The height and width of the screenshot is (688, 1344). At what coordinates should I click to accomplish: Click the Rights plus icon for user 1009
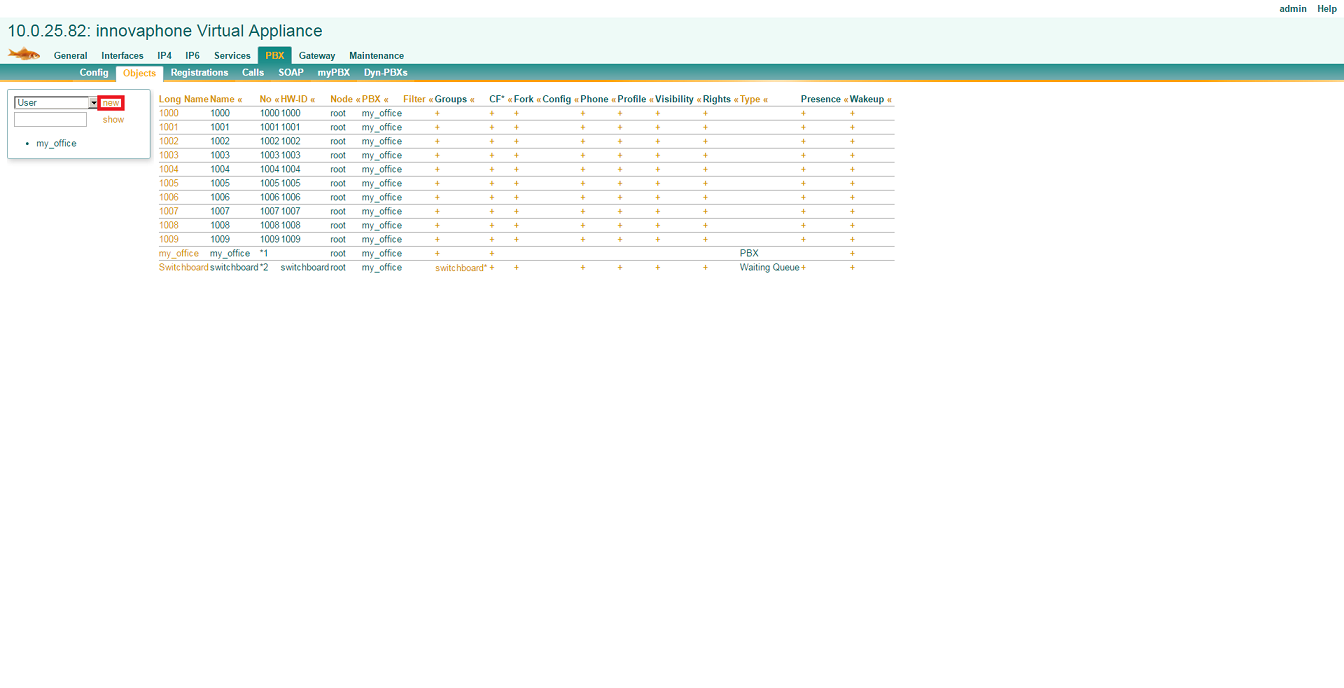[705, 240]
